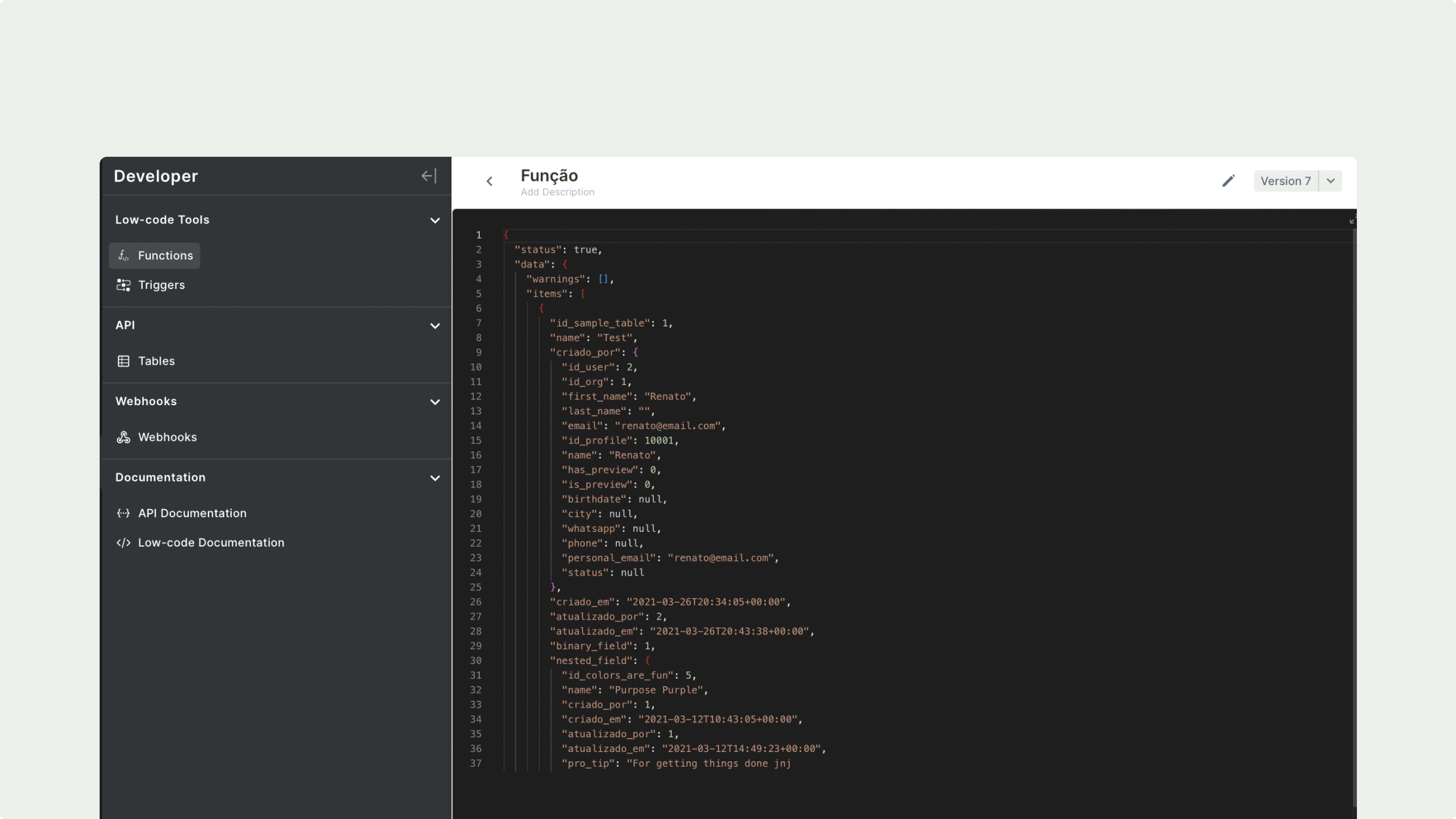Click the Triggers icon in sidebar
The height and width of the screenshot is (819, 1456).
point(124,285)
